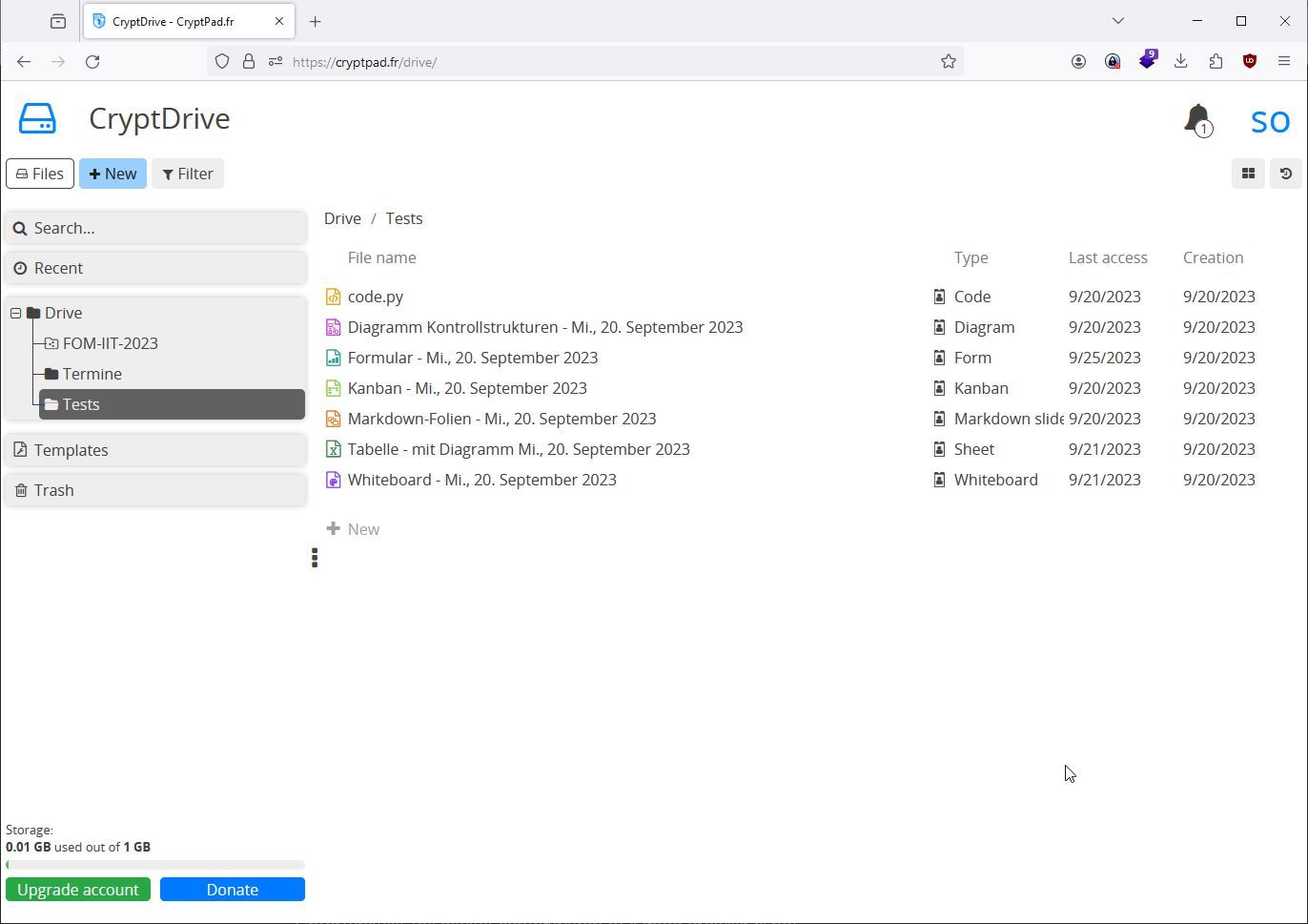1308x924 pixels.
Task: Click owner icon in Kanban row
Action: [x=939, y=388]
